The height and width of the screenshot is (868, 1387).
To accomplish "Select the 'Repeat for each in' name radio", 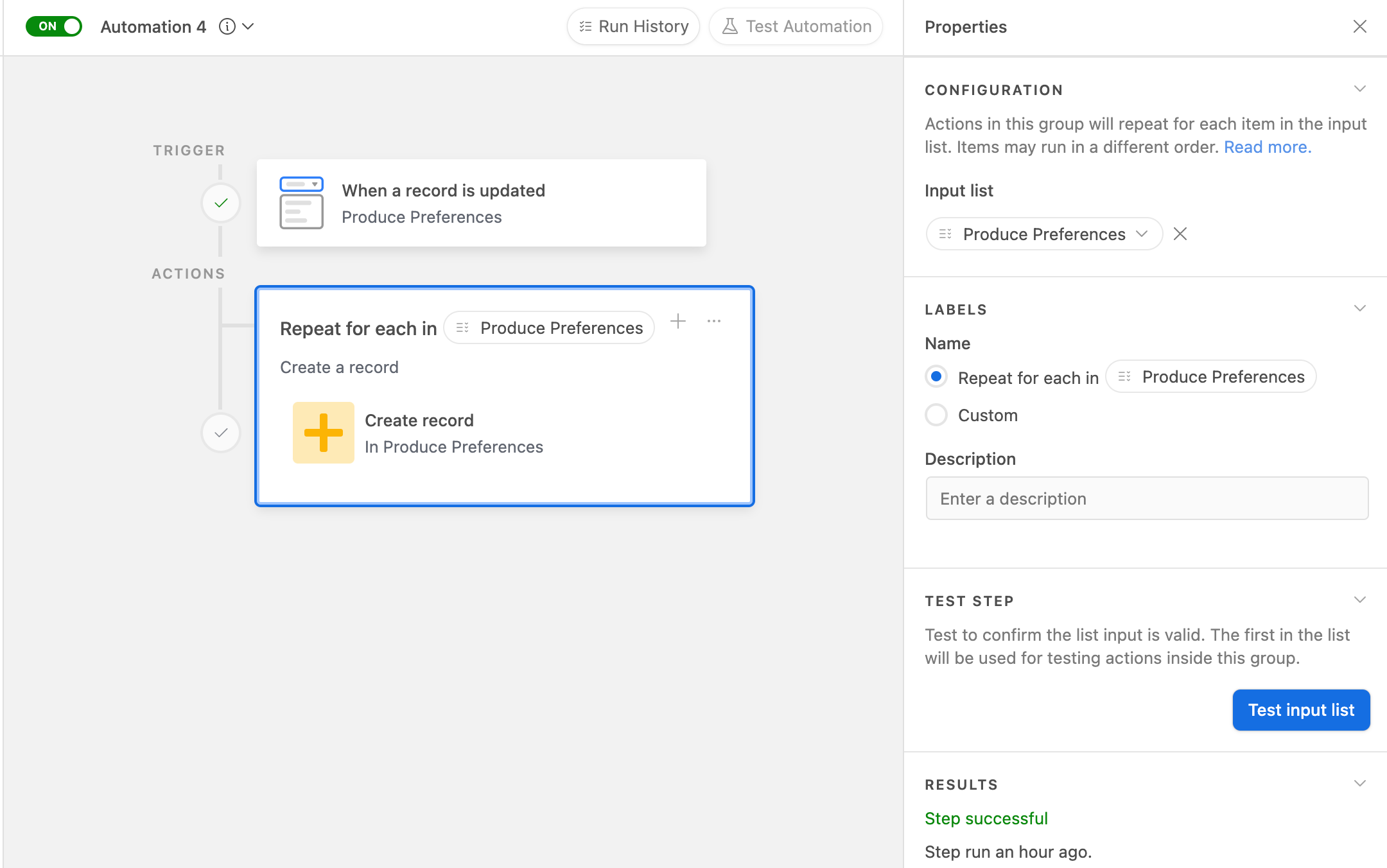I will [936, 376].
